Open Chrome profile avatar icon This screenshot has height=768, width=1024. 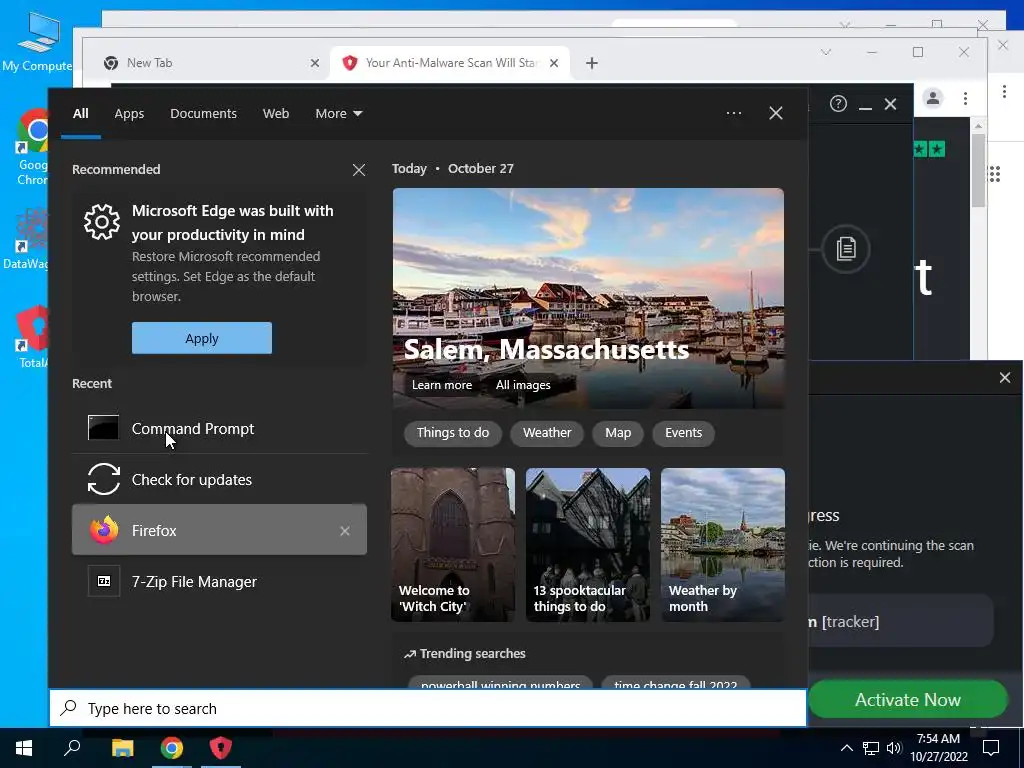tap(933, 99)
